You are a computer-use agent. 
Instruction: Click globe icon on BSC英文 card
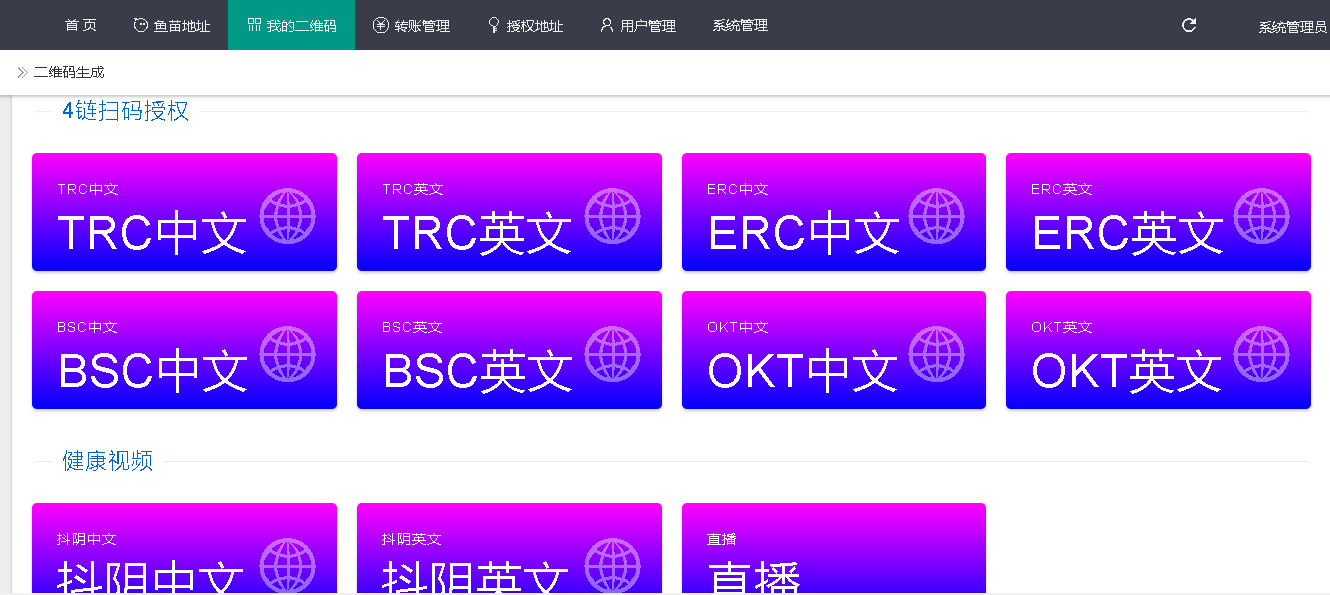point(612,354)
